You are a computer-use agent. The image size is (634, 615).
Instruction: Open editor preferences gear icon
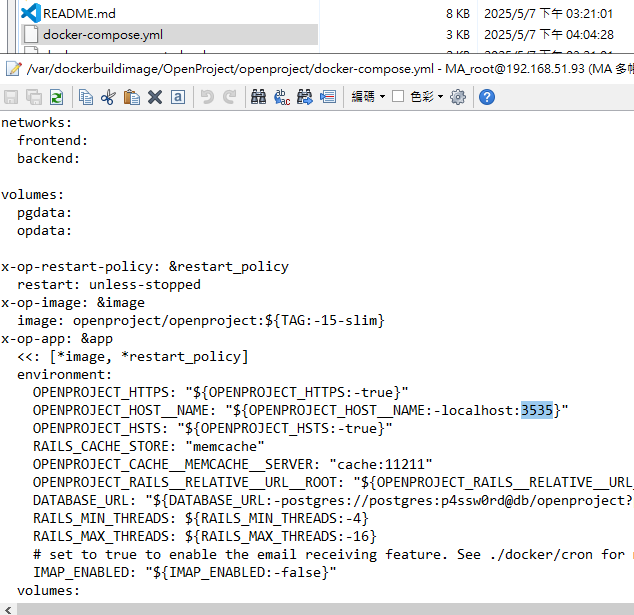coord(458,97)
